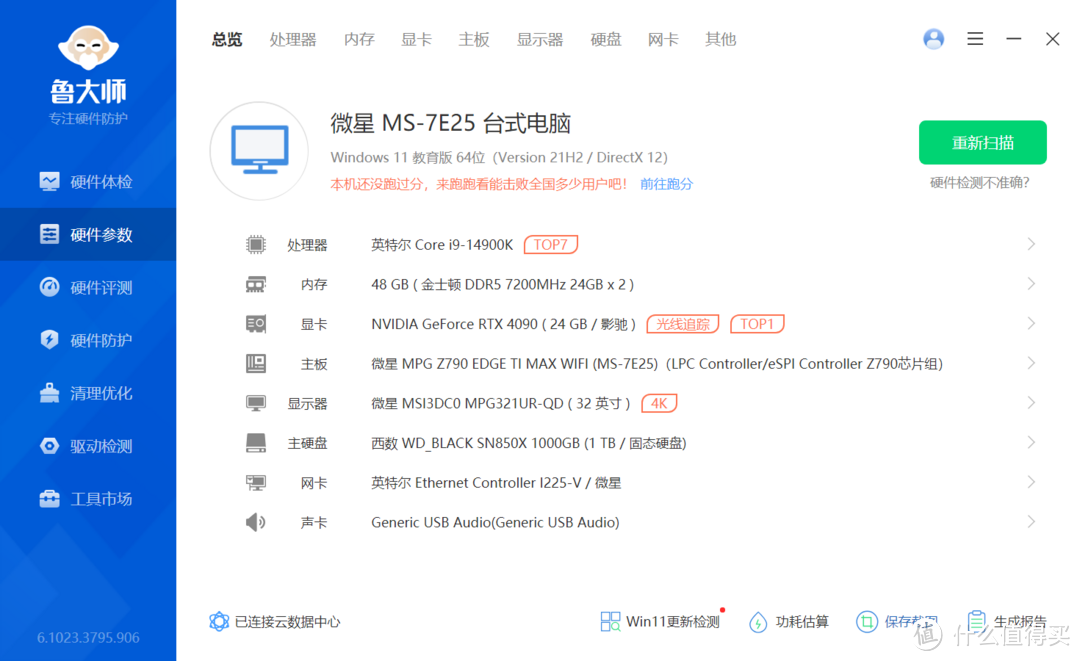Switch to the 显示器 tab
Viewport: 1080px width, 661px height.
[540, 39]
